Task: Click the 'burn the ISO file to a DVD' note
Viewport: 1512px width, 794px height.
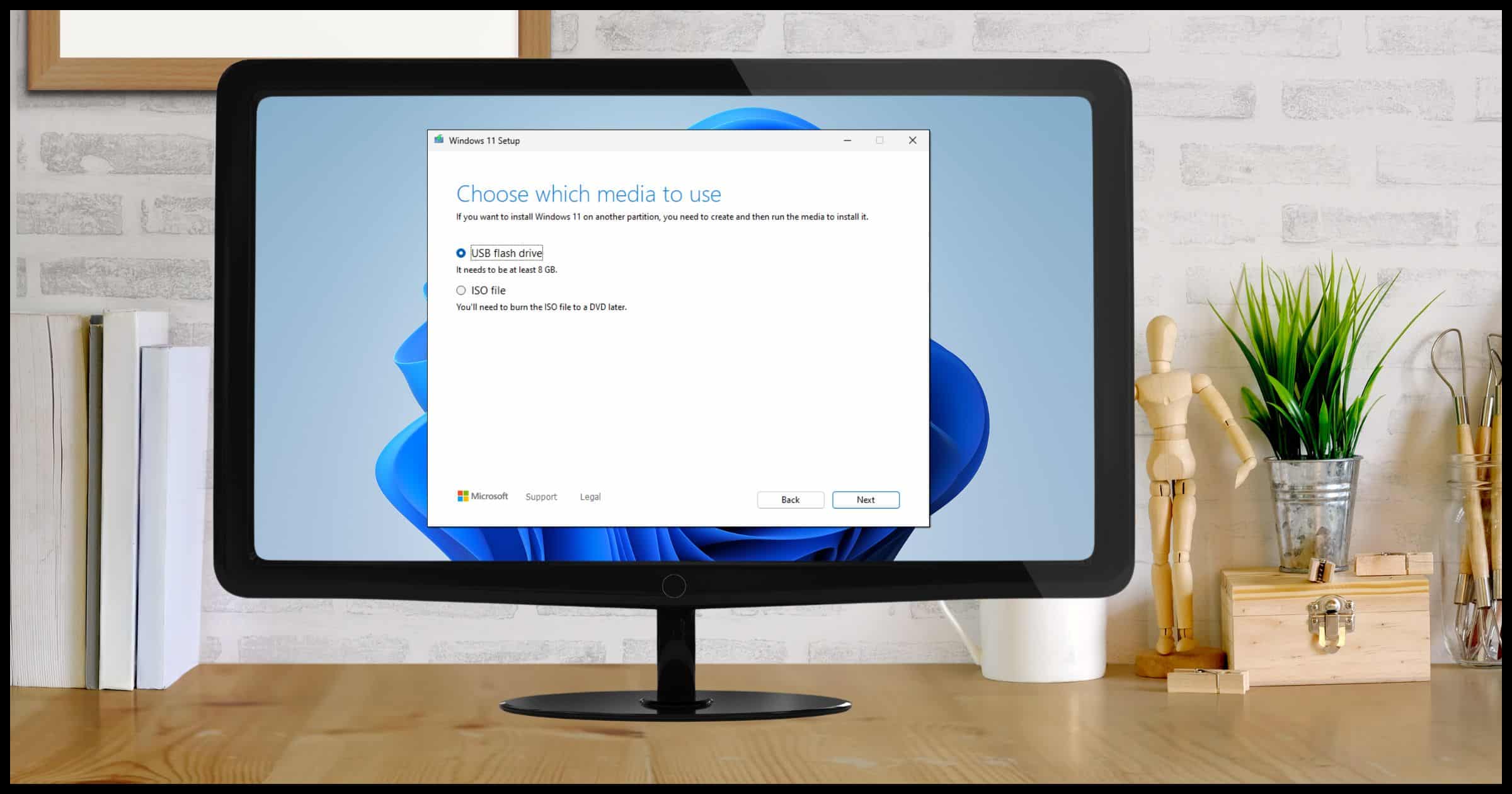Action: tap(541, 307)
